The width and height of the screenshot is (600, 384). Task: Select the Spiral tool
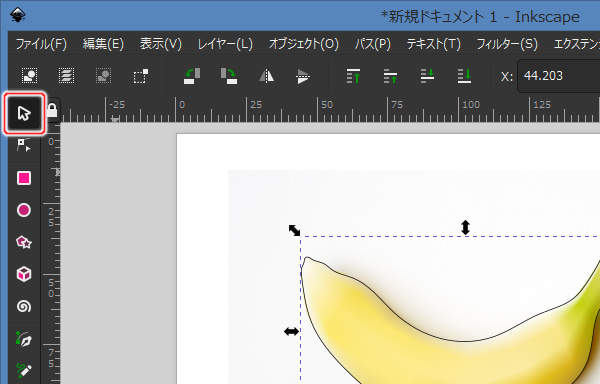tap(24, 306)
